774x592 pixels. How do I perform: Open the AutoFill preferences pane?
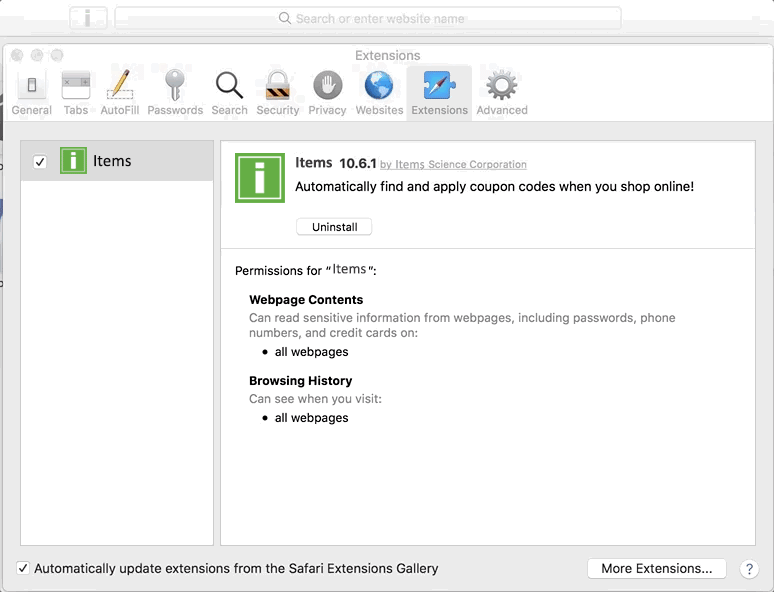(x=119, y=93)
